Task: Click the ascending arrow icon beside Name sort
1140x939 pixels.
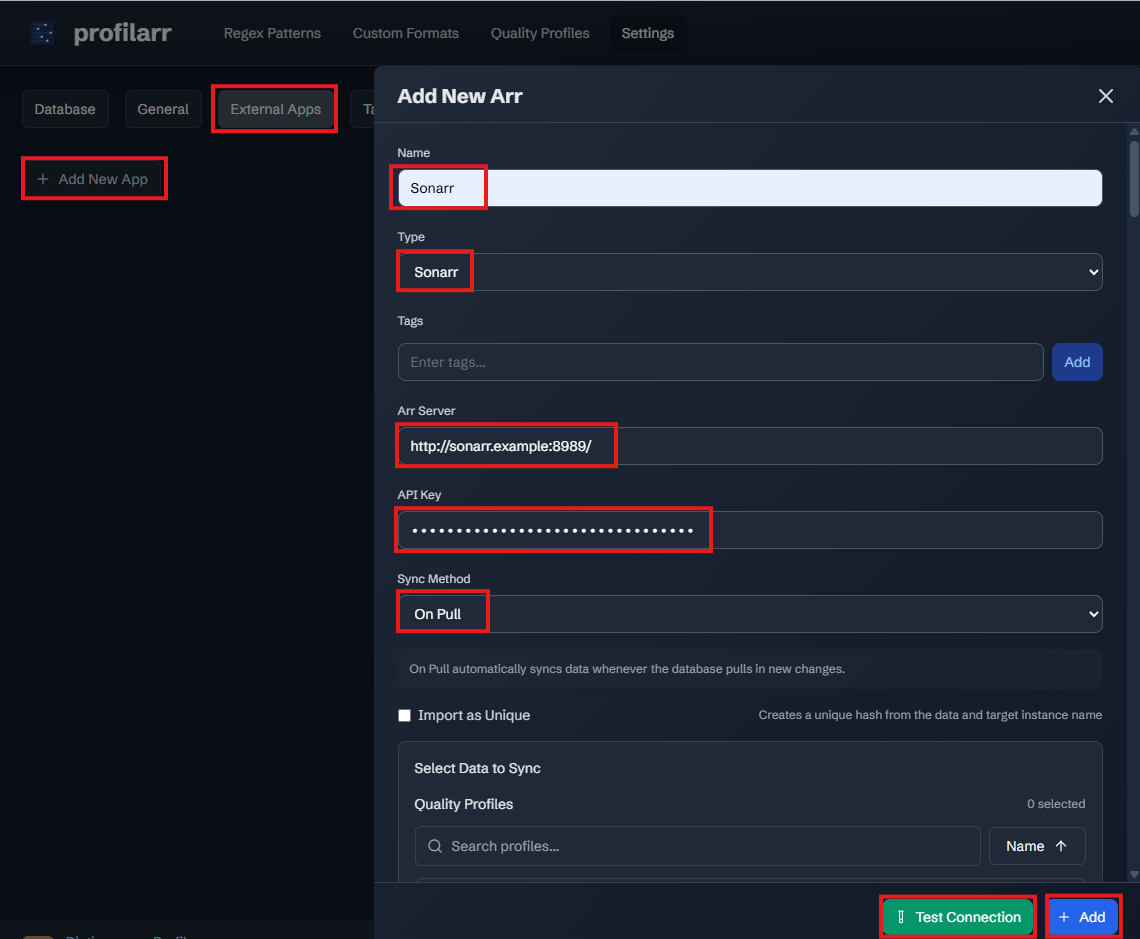Action: tap(1061, 846)
